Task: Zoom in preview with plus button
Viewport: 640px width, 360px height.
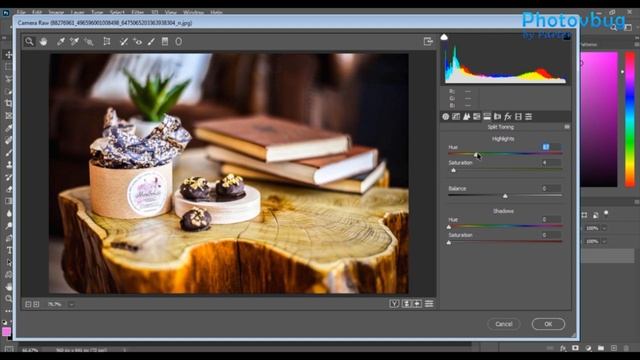Action: coord(36,304)
